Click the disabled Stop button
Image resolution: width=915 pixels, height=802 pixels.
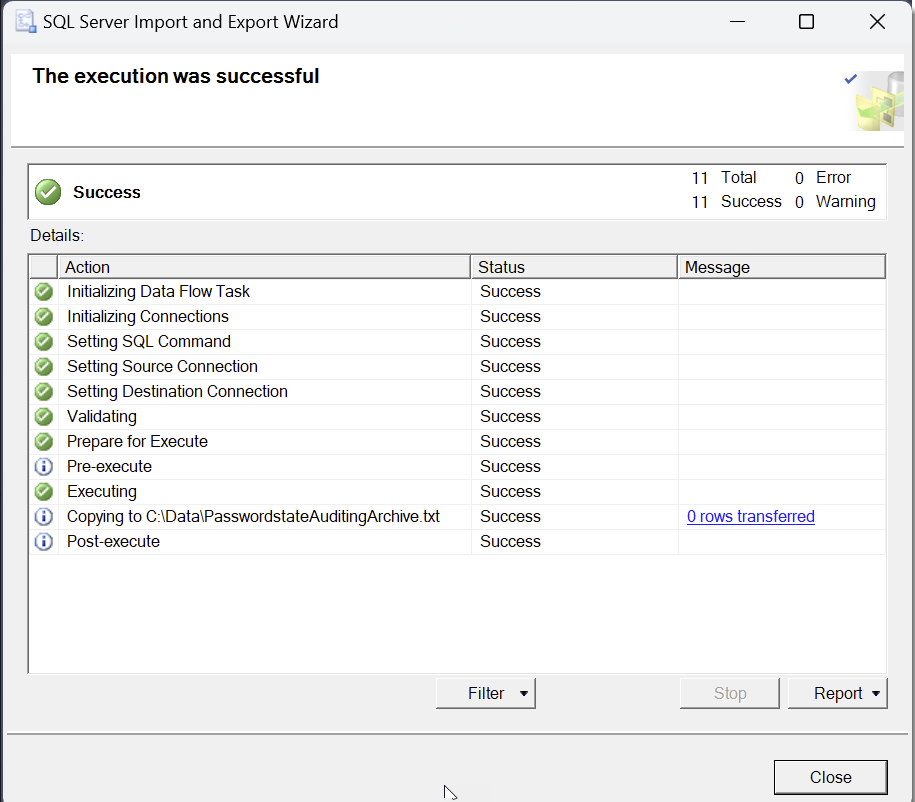coord(729,693)
